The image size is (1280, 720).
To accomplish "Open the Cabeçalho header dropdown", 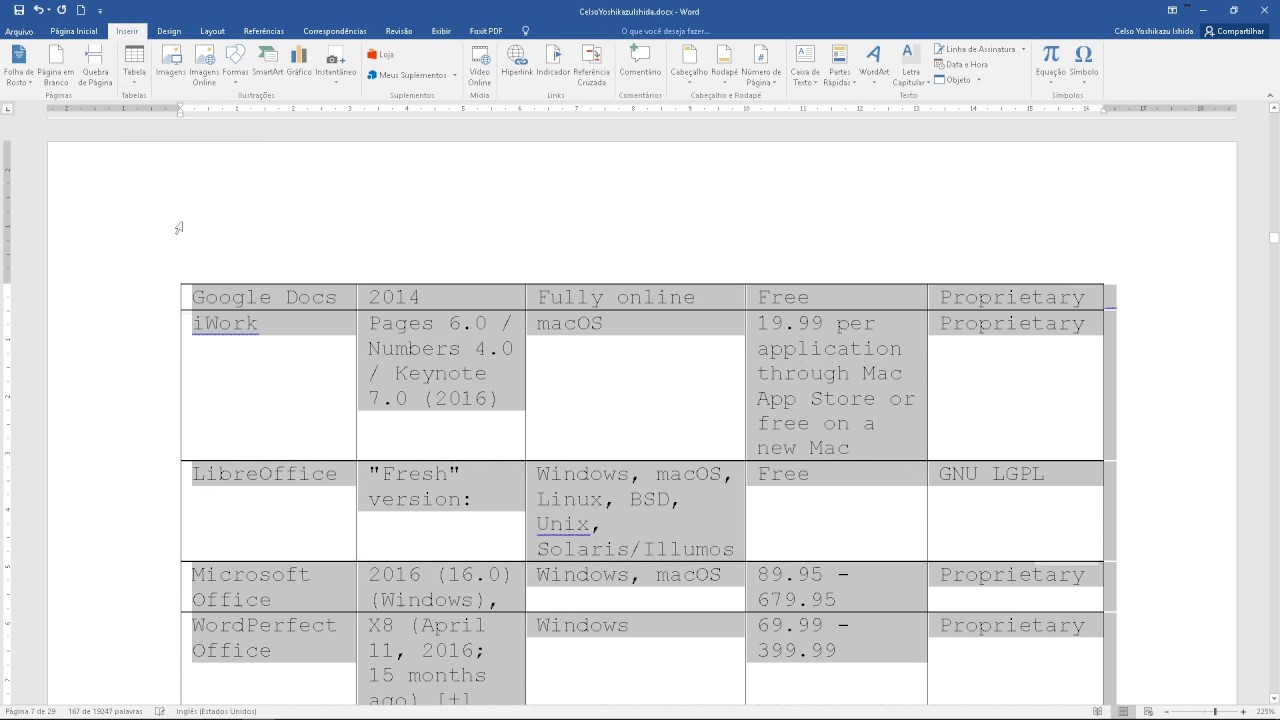I will coord(689,64).
